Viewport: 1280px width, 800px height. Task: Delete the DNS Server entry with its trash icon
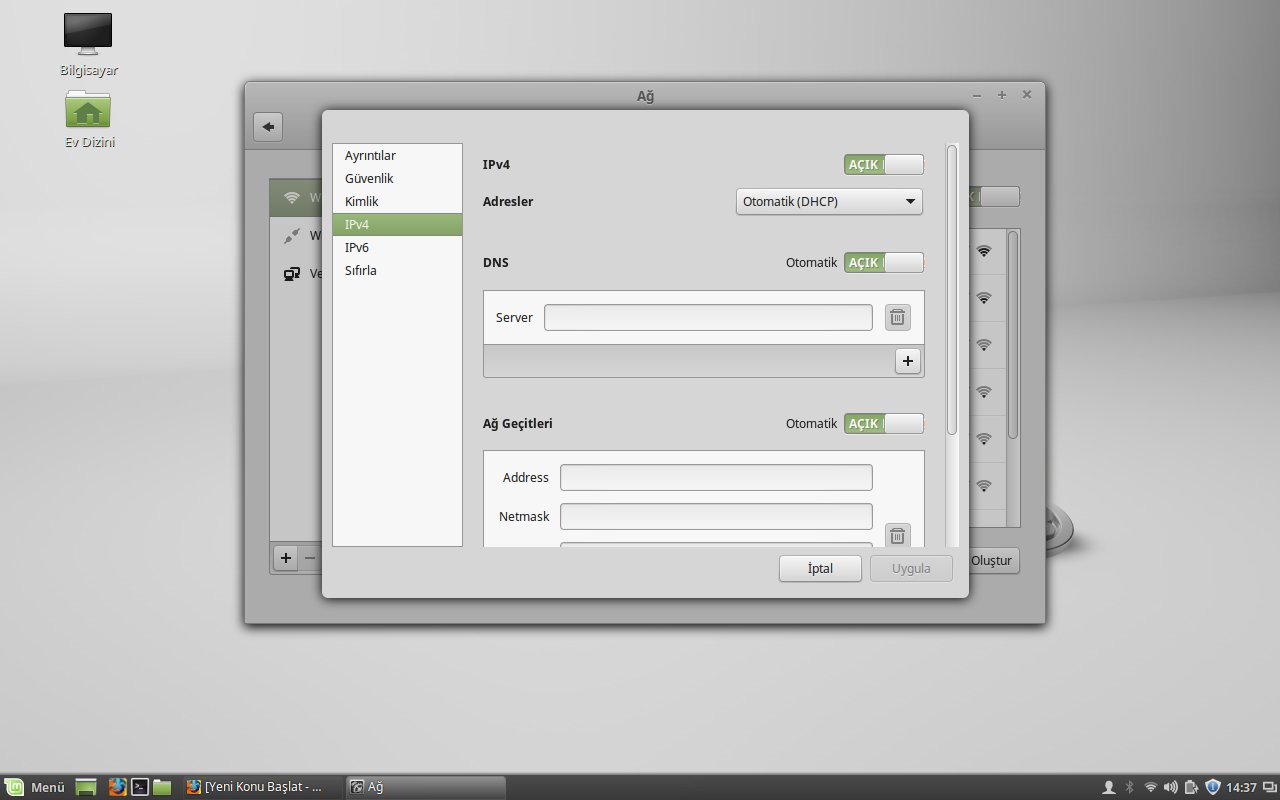coord(898,317)
